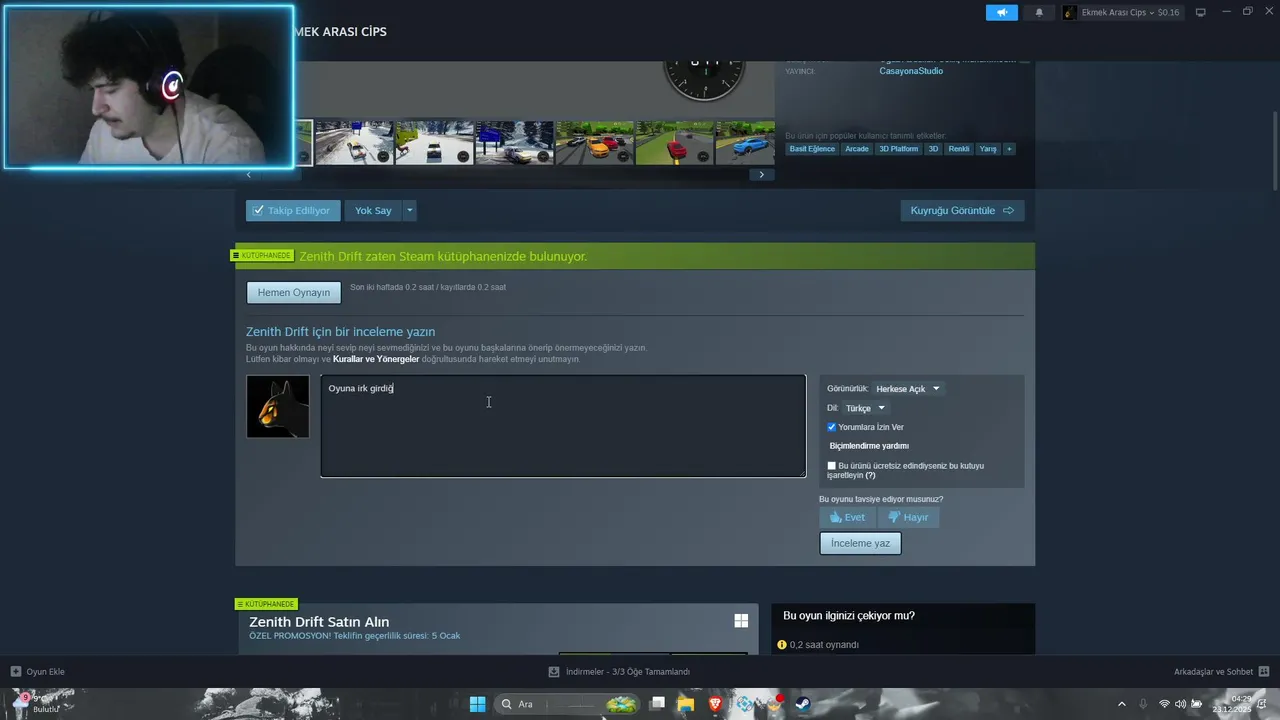Open the orange and yellow cars thumbnail

point(594,143)
